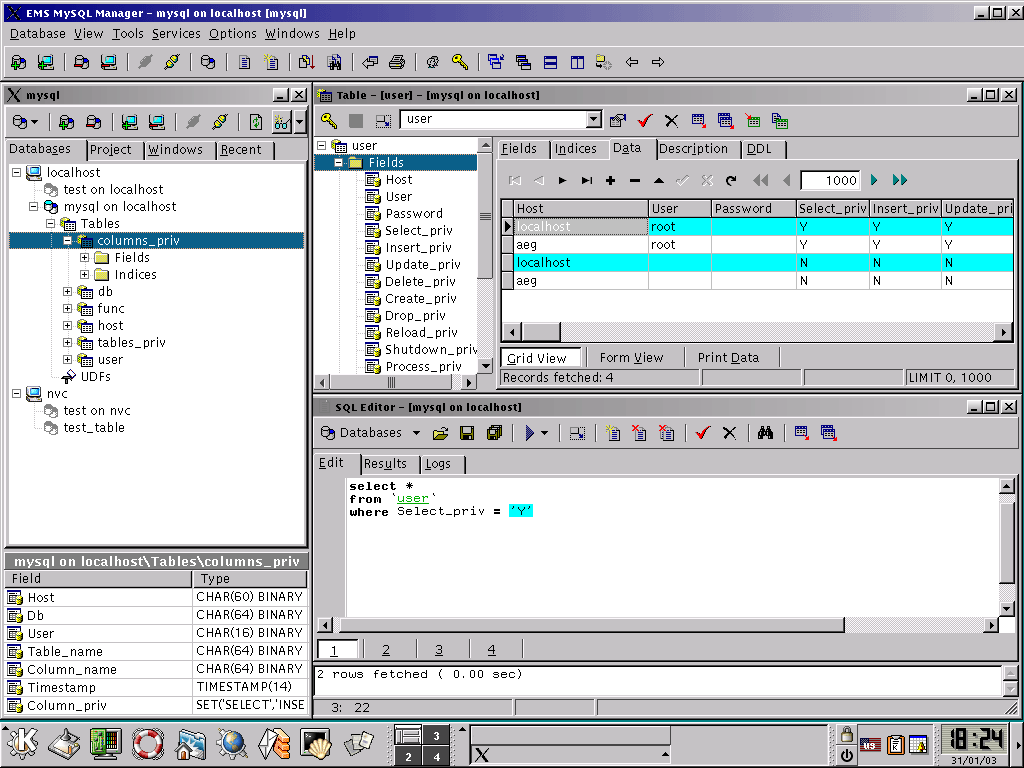This screenshot has height=768, width=1024.
Task: Collapse the nvc host node
Action: click(17, 393)
